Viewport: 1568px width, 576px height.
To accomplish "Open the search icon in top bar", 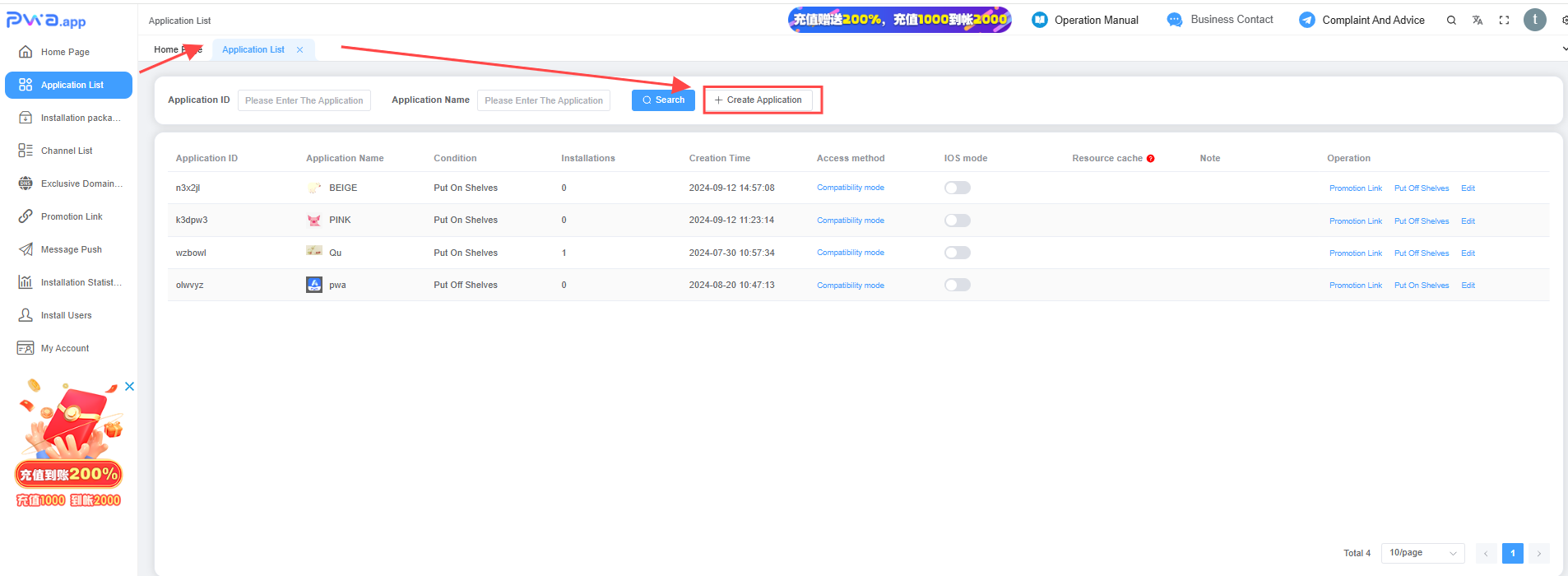I will pos(1451,21).
